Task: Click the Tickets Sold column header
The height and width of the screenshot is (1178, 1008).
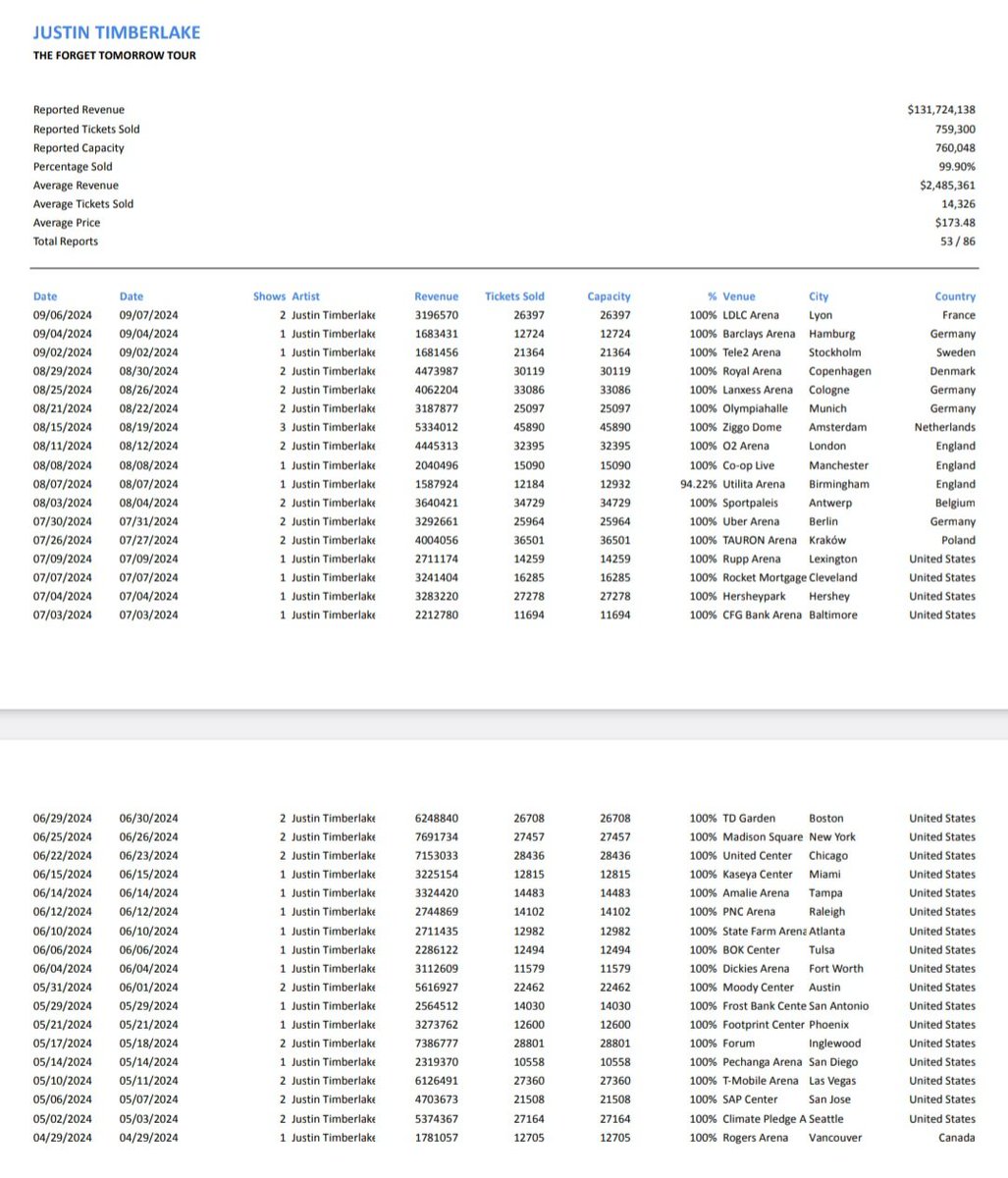Action: pos(514,296)
